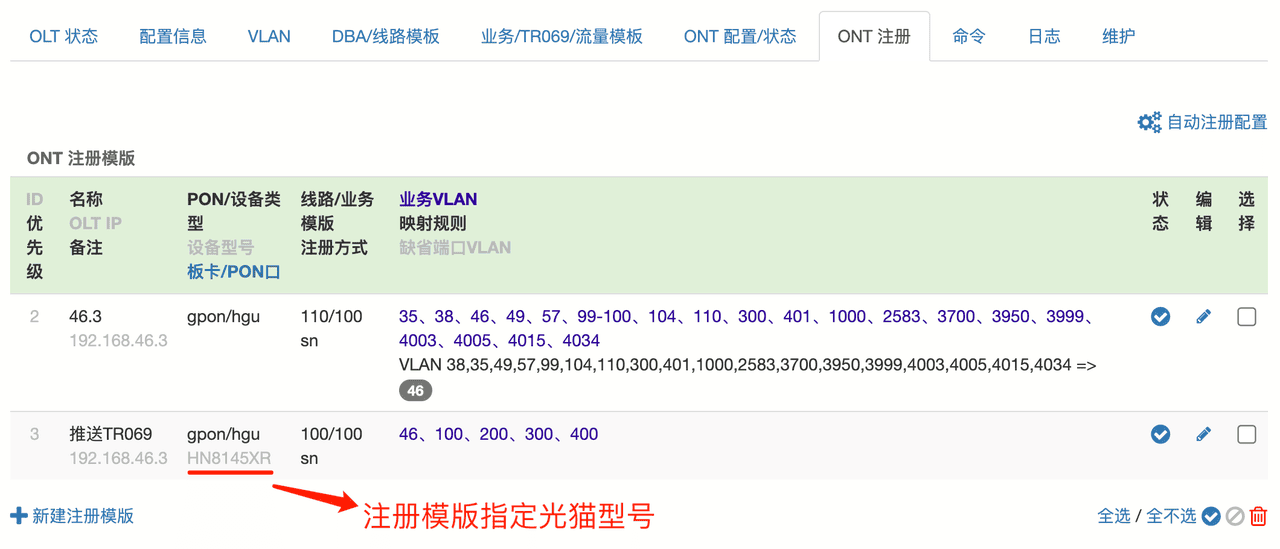Screen dimensions: 1280x549
Task: Click the bottom blue enable check icon
Action: point(1211,516)
